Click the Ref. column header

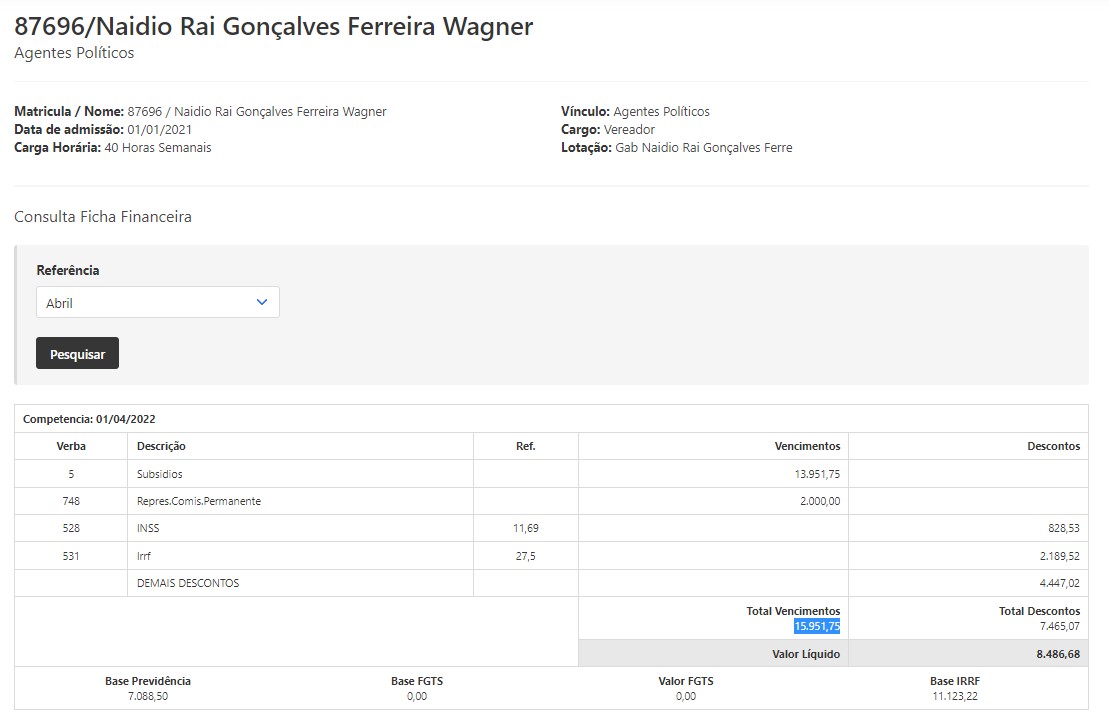tap(525, 446)
